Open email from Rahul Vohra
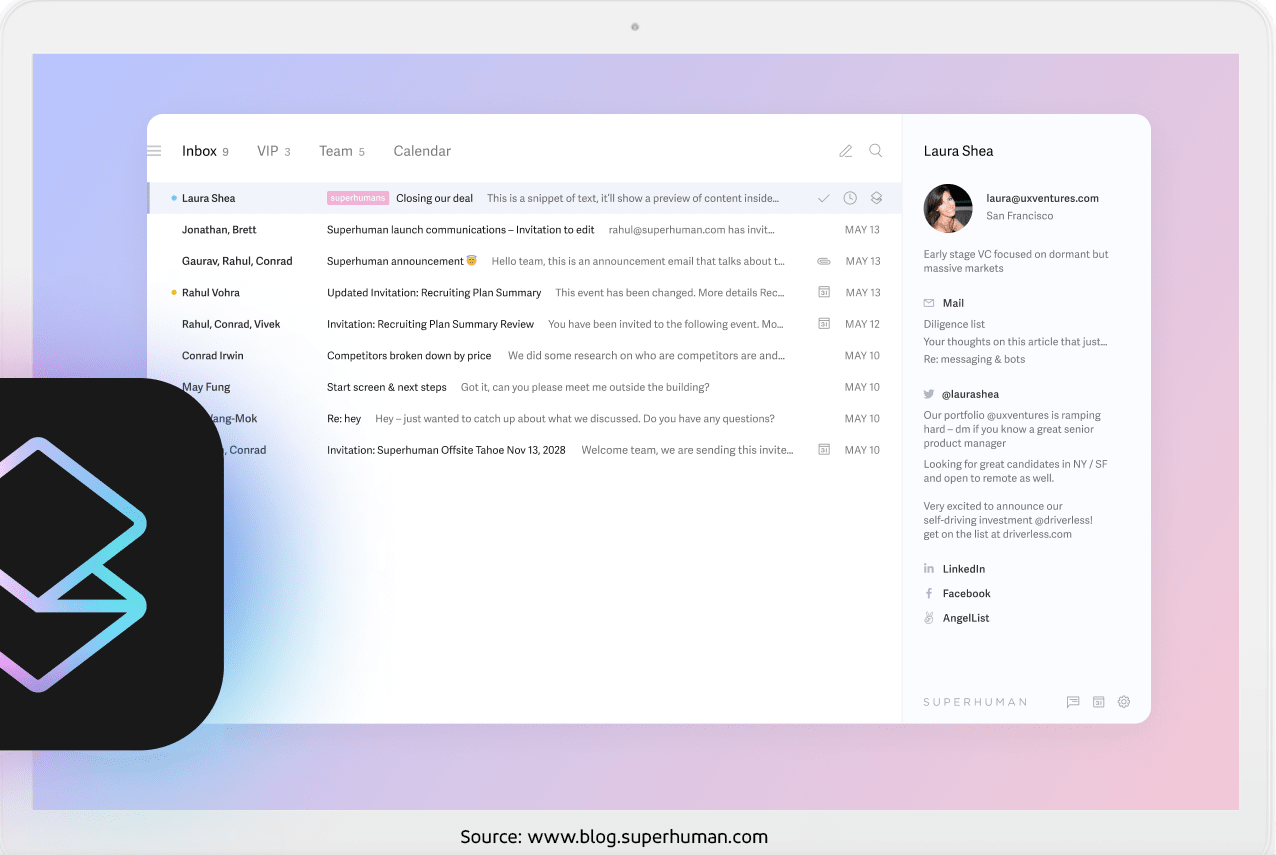Screen dimensions: 1276x855 [x=524, y=293]
